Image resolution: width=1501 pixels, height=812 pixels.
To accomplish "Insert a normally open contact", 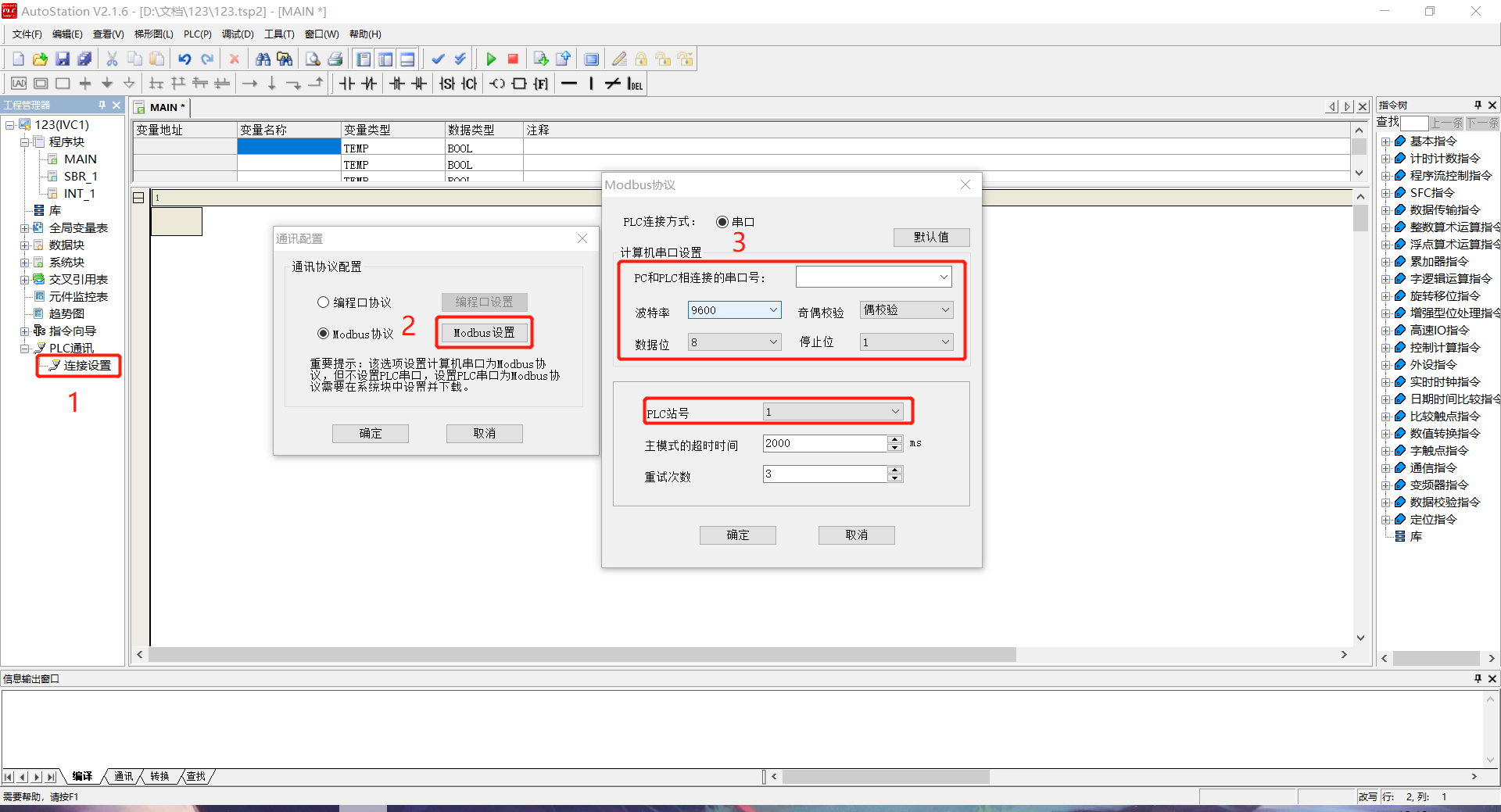I will [x=347, y=84].
